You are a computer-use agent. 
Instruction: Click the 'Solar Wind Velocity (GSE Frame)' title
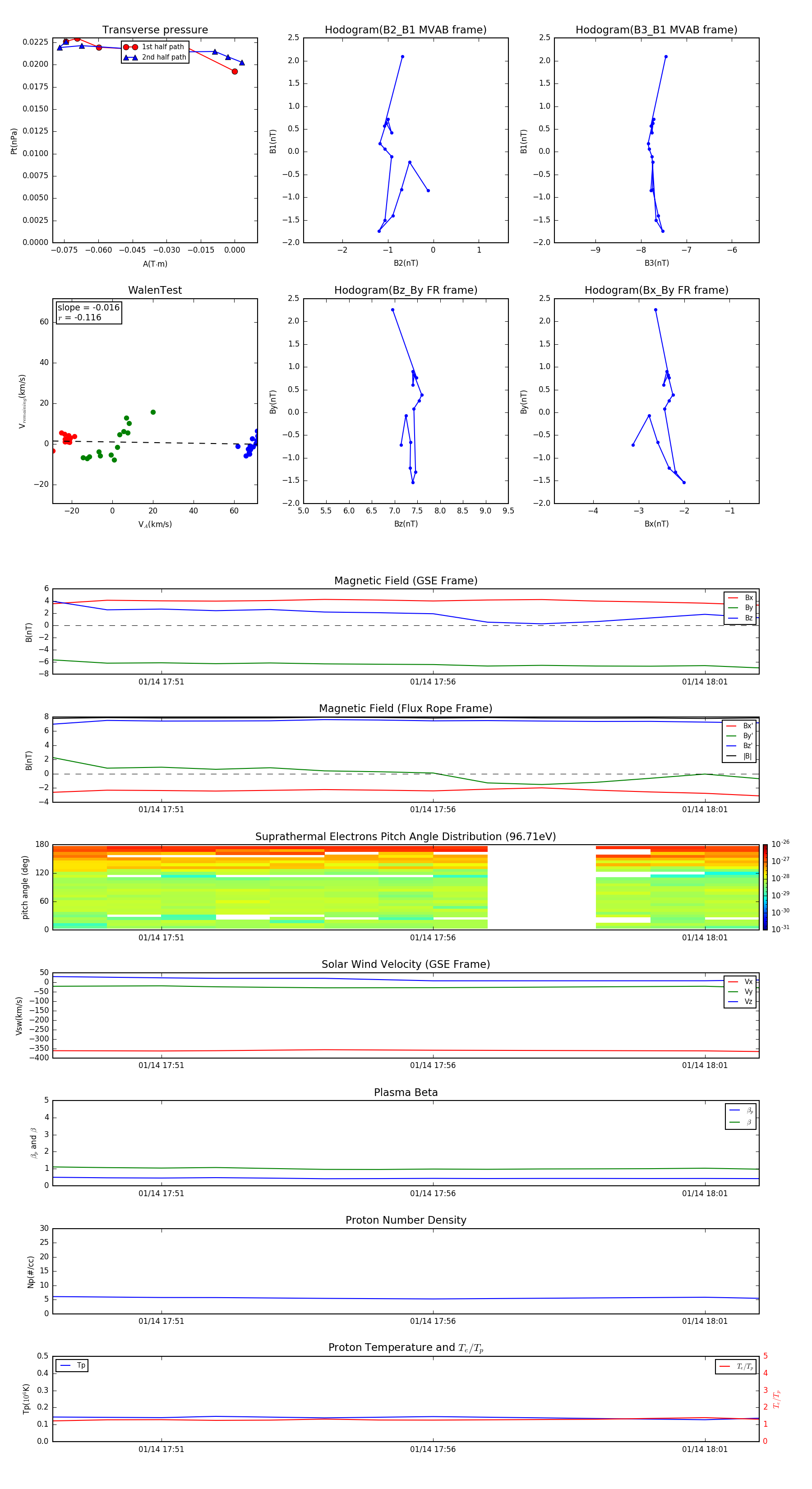click(x=406, y=965)
